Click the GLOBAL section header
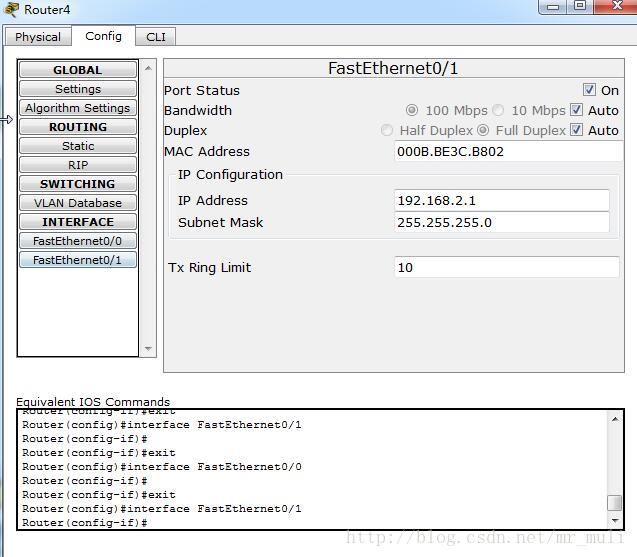 click(77, 70)
